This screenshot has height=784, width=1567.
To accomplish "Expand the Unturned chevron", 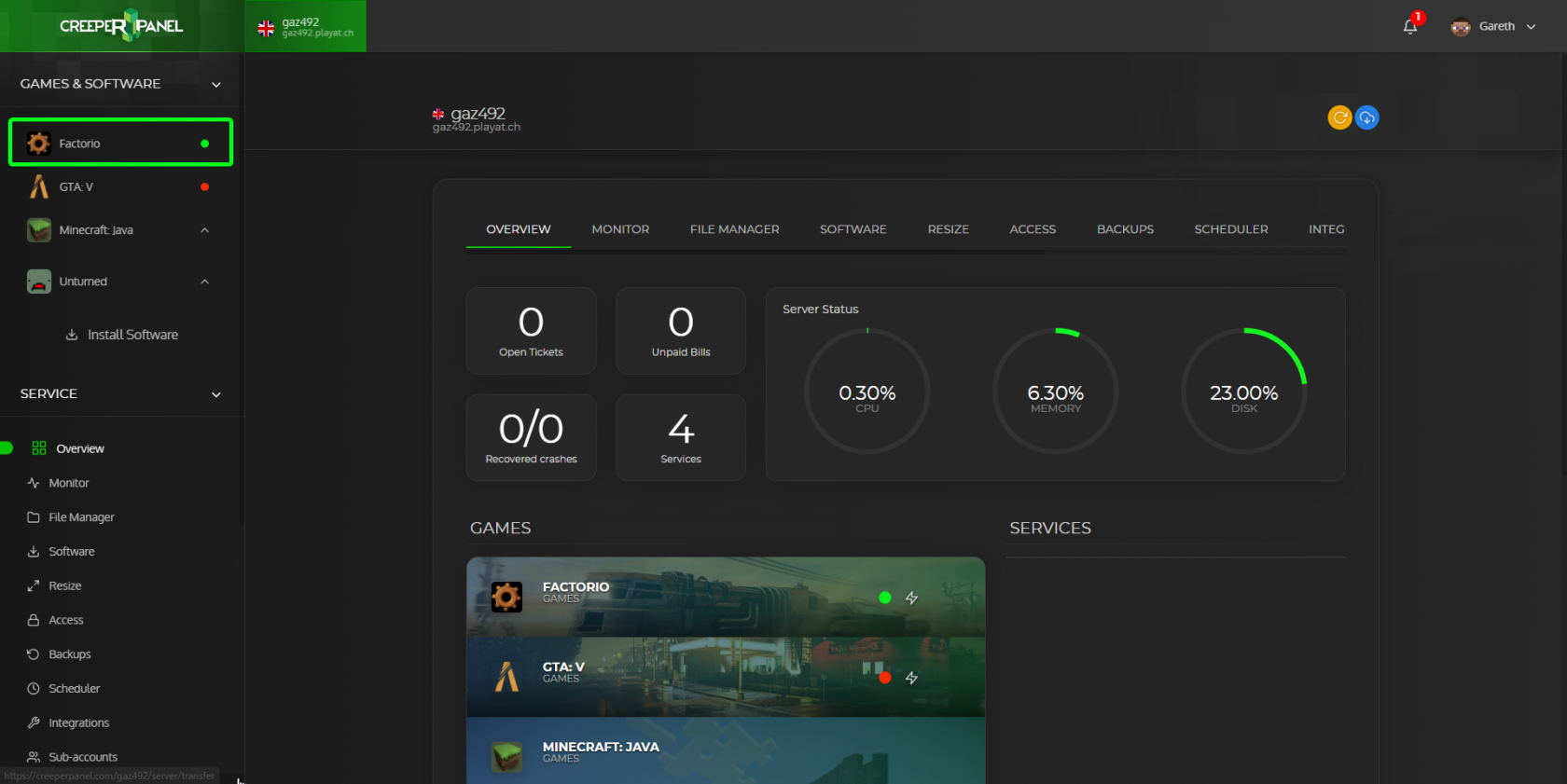I will click(x=204, y=282).
